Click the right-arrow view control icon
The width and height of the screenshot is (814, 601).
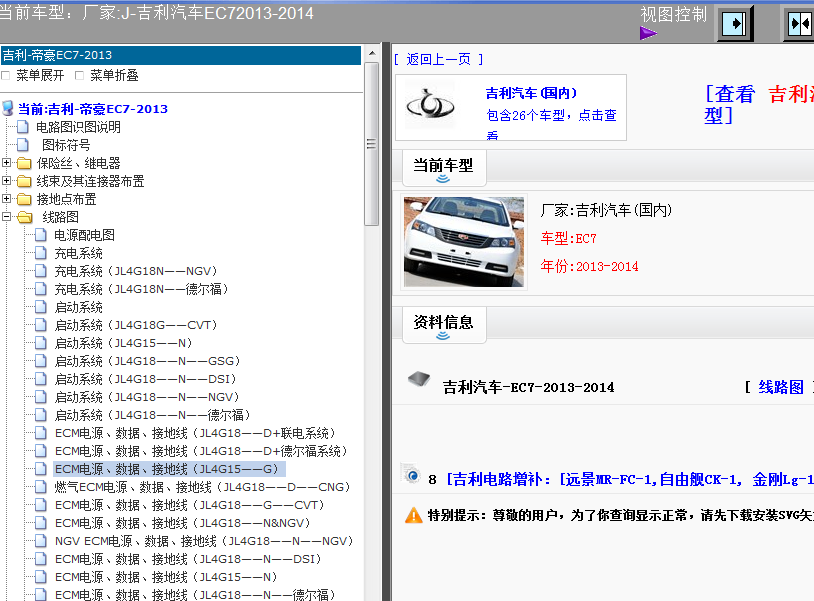735,23
